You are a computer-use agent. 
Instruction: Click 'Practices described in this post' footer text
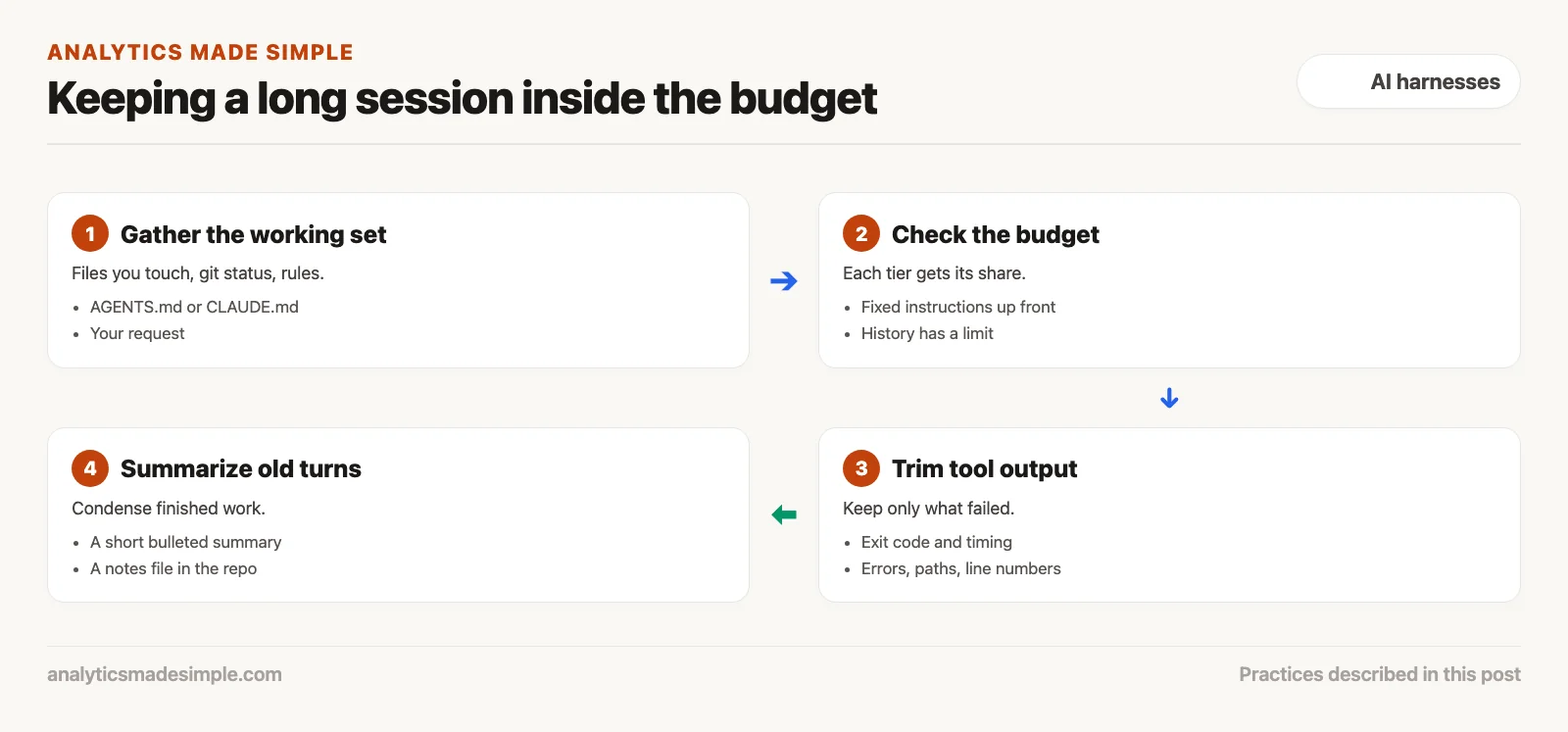pyautogui.click(x=1380, y=674)
